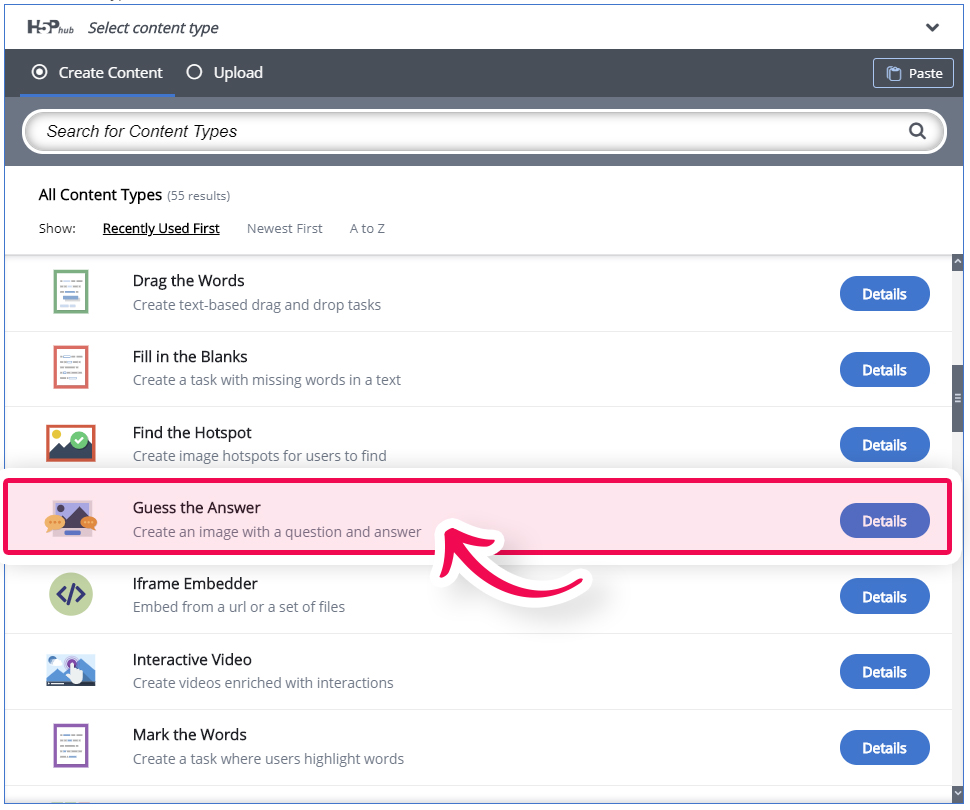This screenshot has height=810, width=970.
Task: Sort content types A to Z
Action: click(x=367, y=228)
